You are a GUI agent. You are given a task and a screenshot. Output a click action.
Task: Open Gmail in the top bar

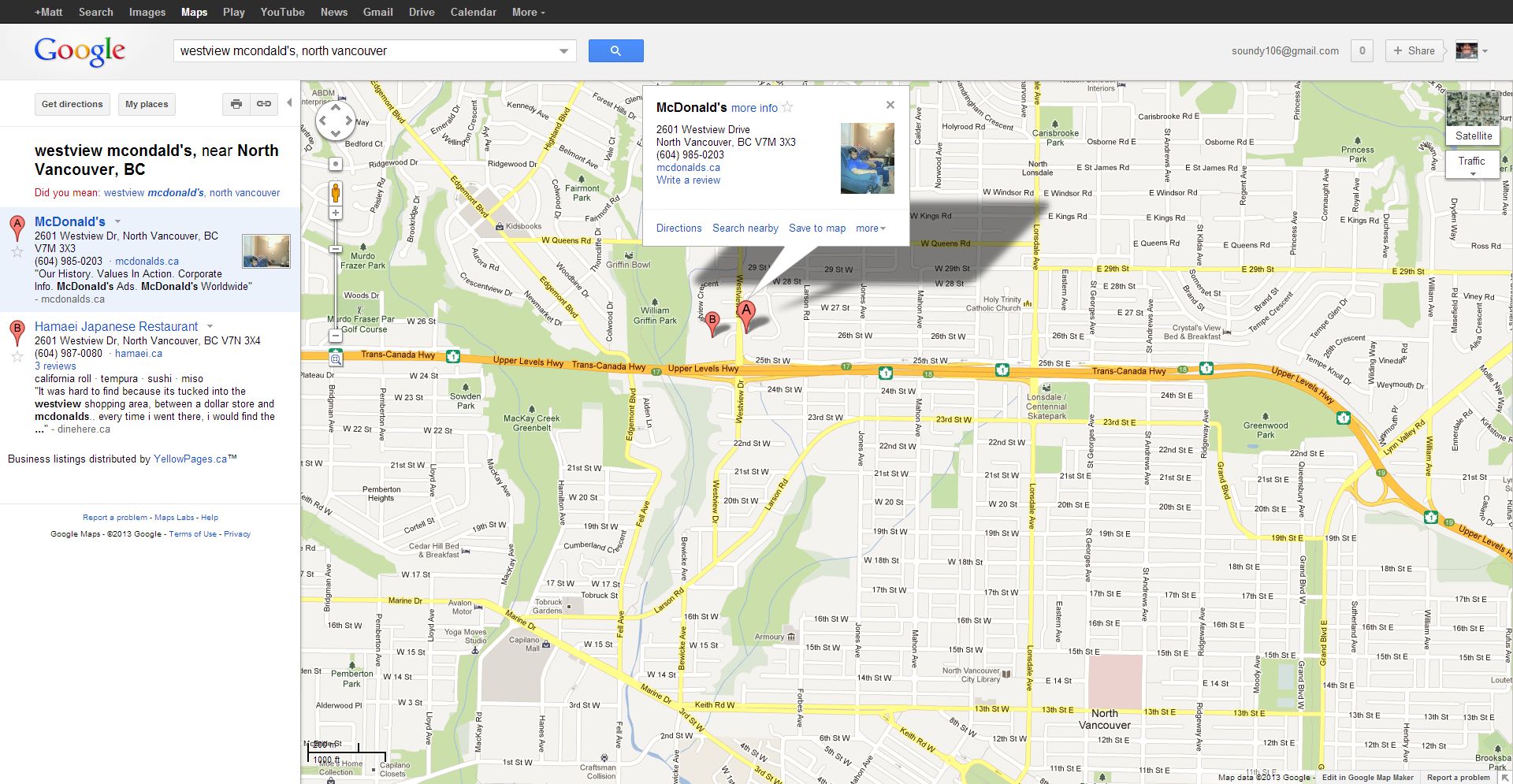pyautogui.click(x=378, y=12)
